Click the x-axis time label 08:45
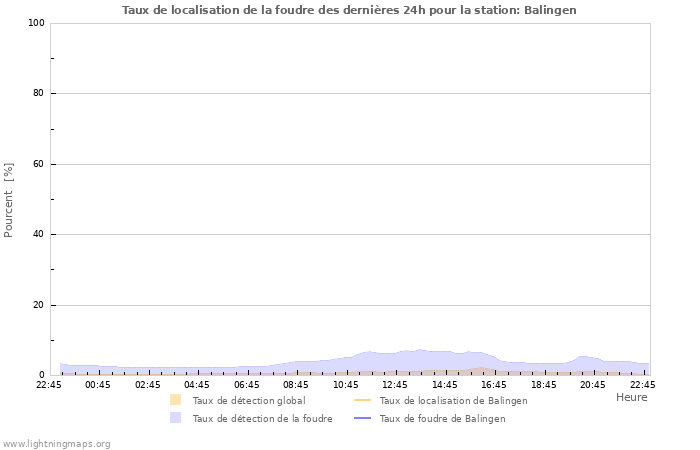 pos(296,384)
